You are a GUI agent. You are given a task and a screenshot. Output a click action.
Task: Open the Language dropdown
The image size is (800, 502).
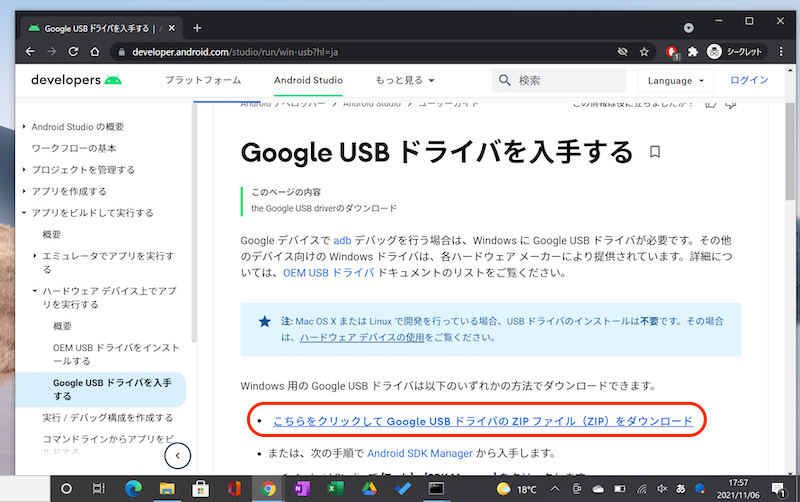click(676, 80)
